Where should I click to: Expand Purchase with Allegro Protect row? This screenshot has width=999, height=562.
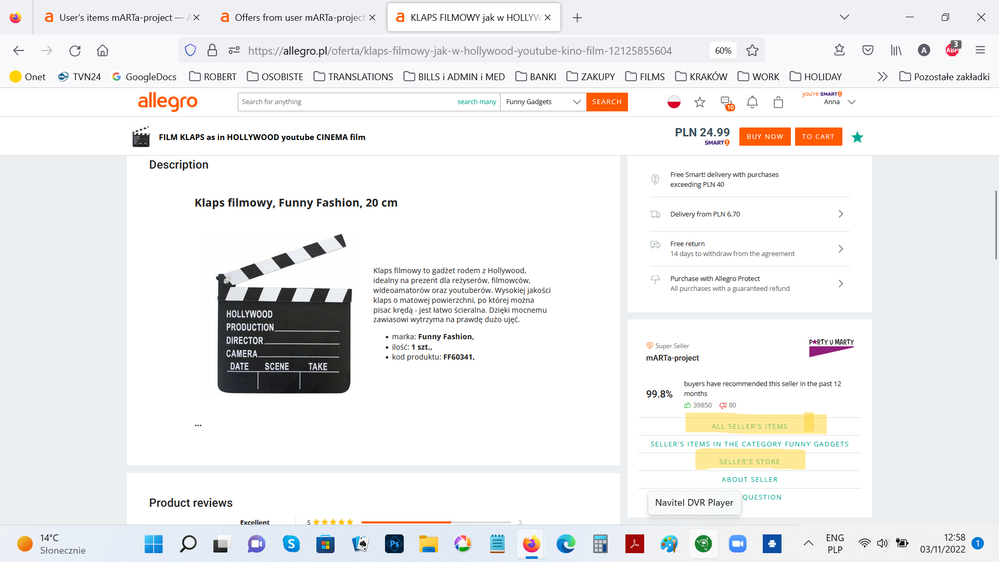pyautogui.click(x=749, y=284)
